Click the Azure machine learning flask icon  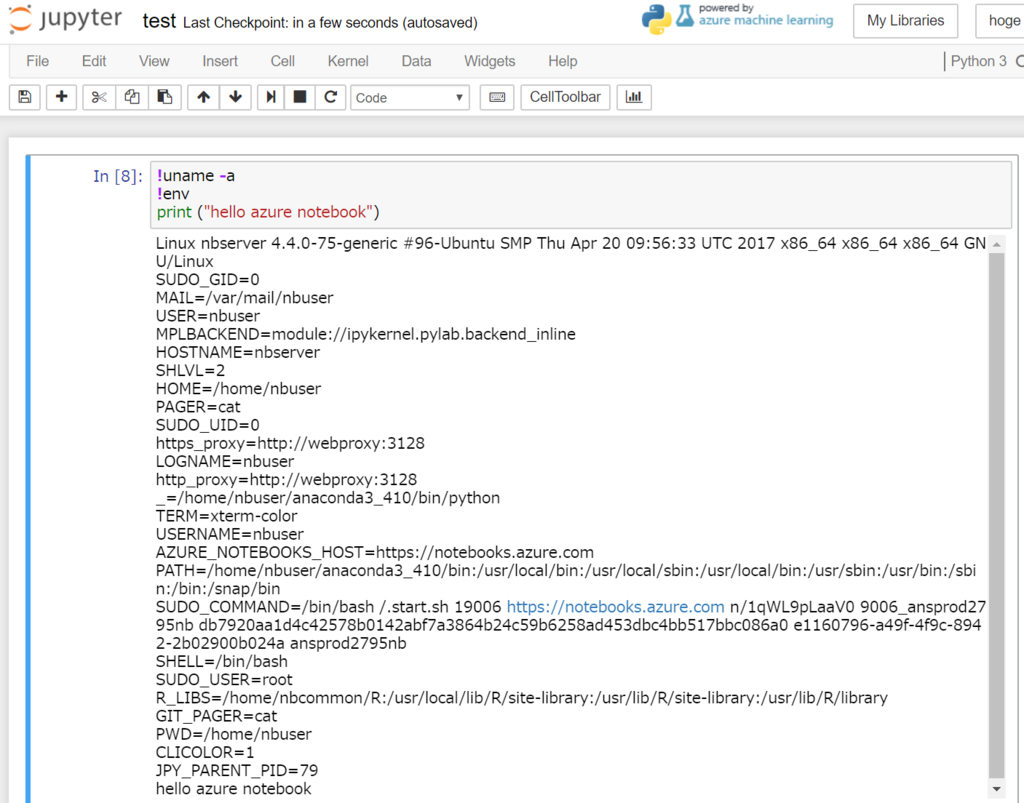(x=684, y=16)
